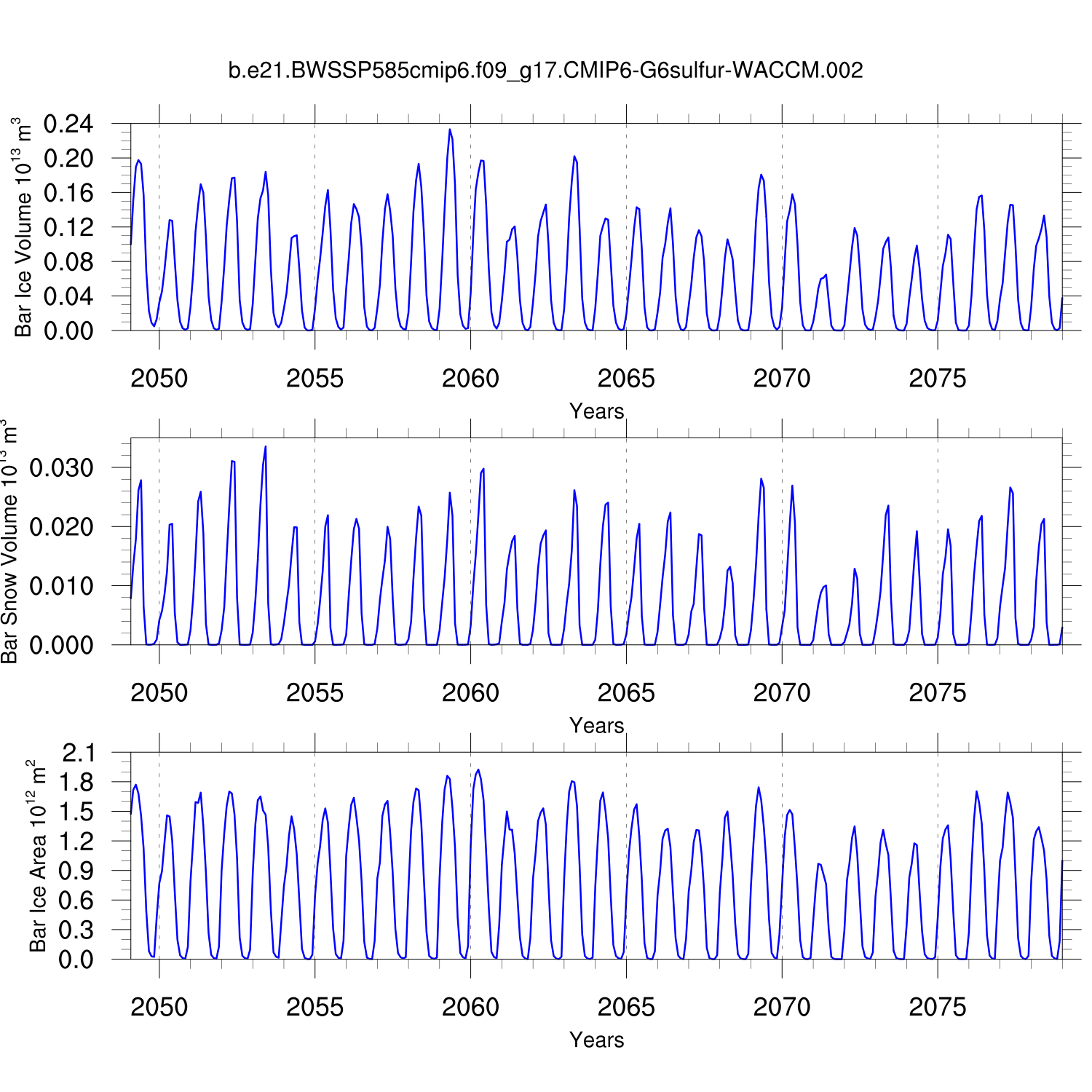This screenshot has height=1092, width=1092.
Task: Click the 0.030 value on snow volume axis
Action: 61,468
